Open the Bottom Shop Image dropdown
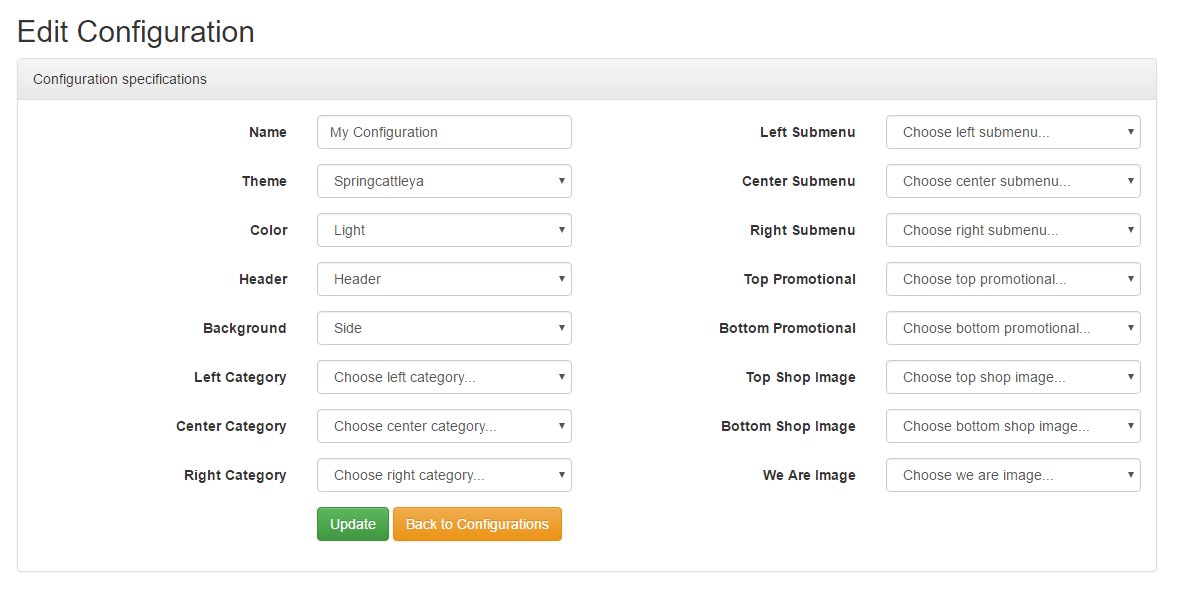The image size is (1177, 592). tap(1013, 426)
